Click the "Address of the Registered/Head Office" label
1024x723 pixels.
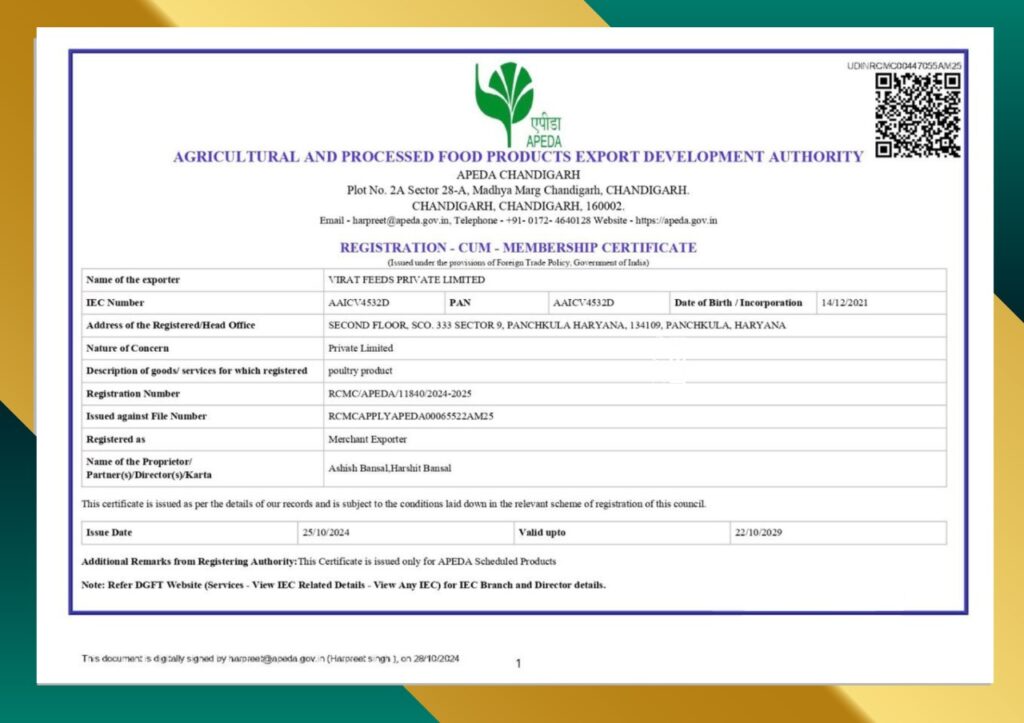coord(170,325)
